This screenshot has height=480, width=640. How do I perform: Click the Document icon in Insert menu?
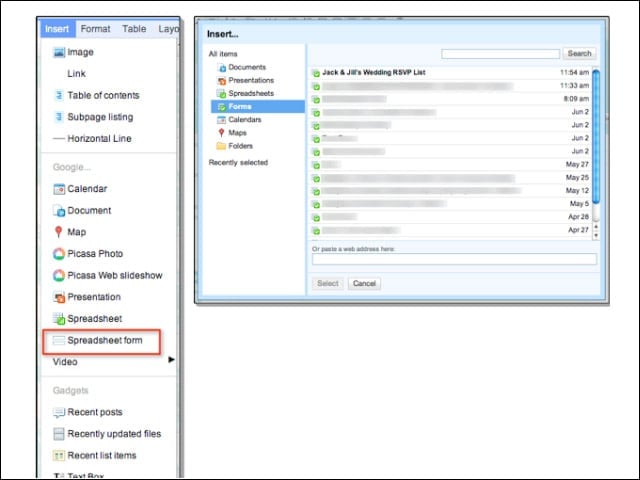point(59,211)
